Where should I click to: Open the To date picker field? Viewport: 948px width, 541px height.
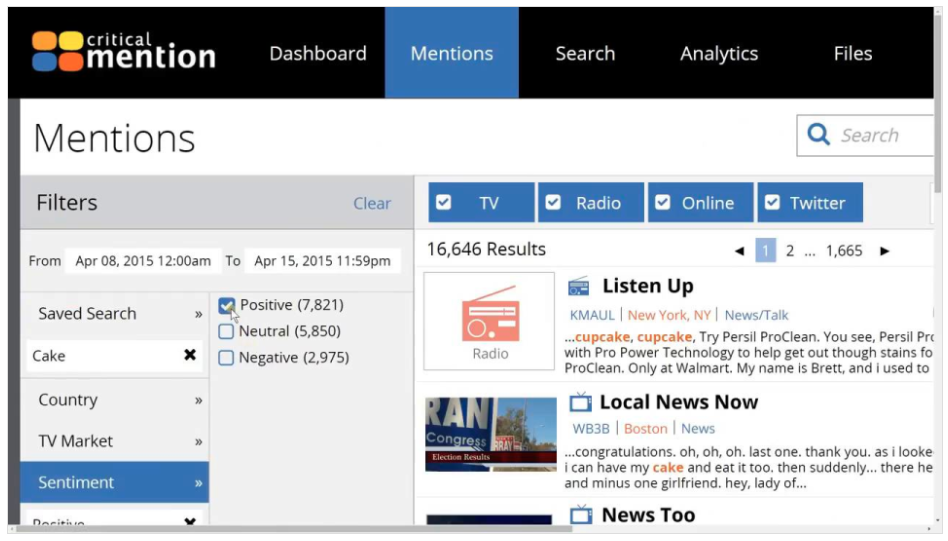(x=322, y=261)
